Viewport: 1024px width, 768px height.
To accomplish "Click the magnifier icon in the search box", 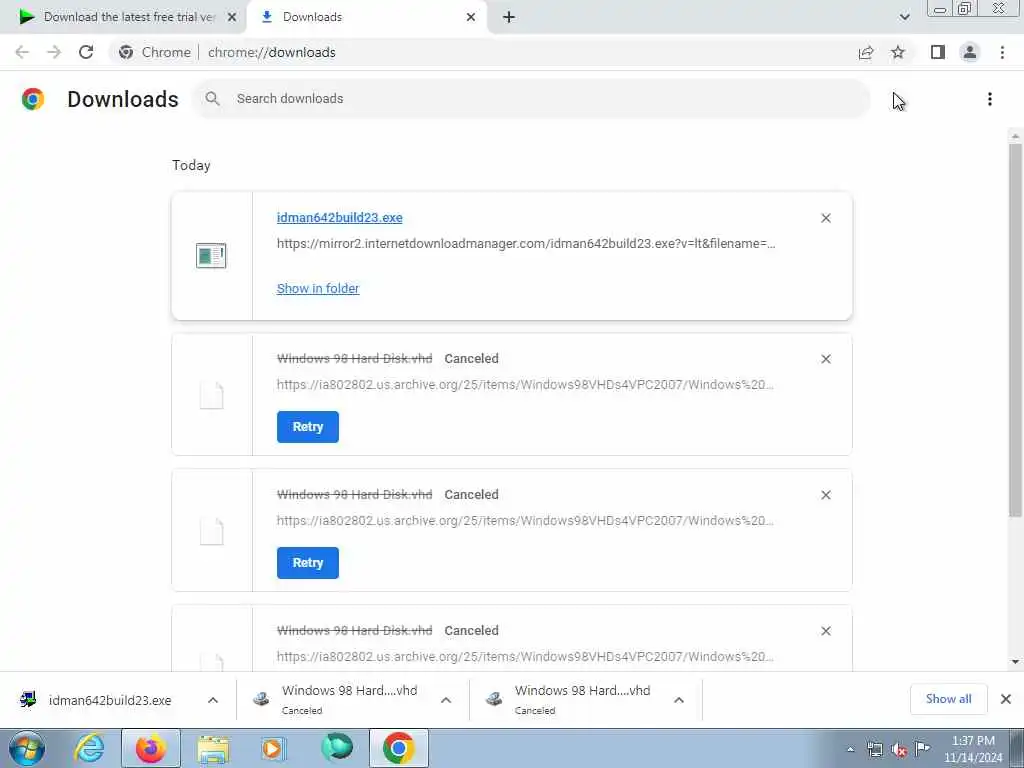I will point(212,99).
